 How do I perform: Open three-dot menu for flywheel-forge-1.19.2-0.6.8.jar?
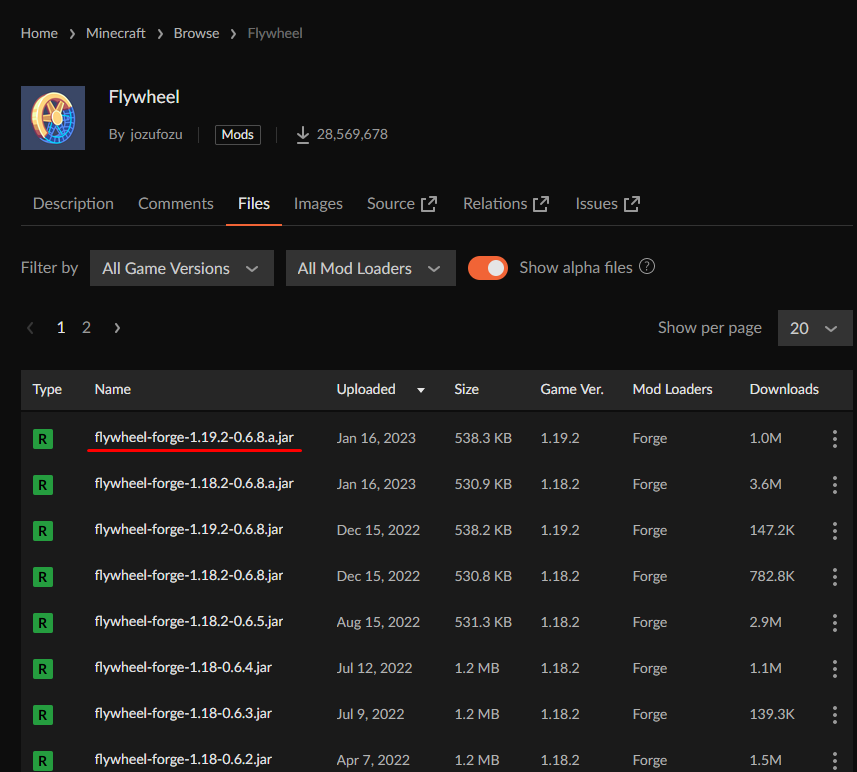click(835, 530)
